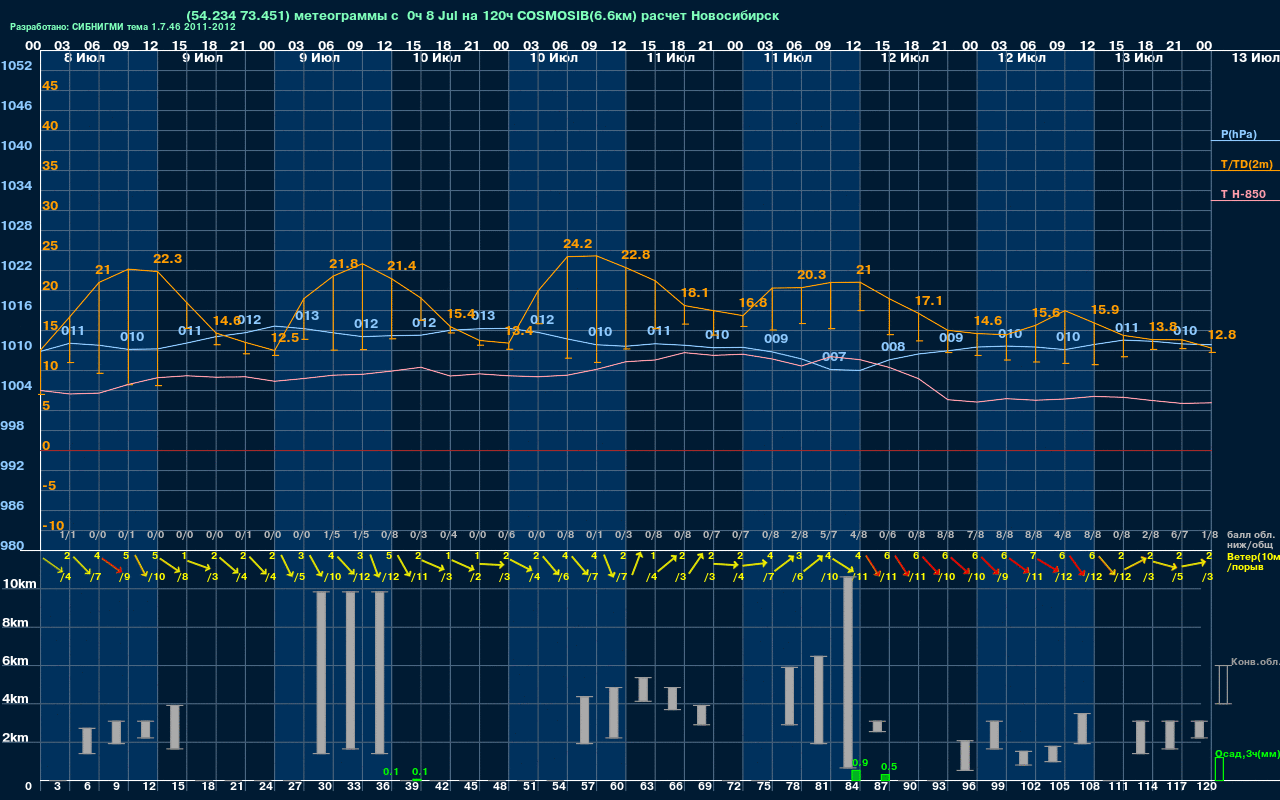Click the 45 temperature axis value

(x=50, y=86)
